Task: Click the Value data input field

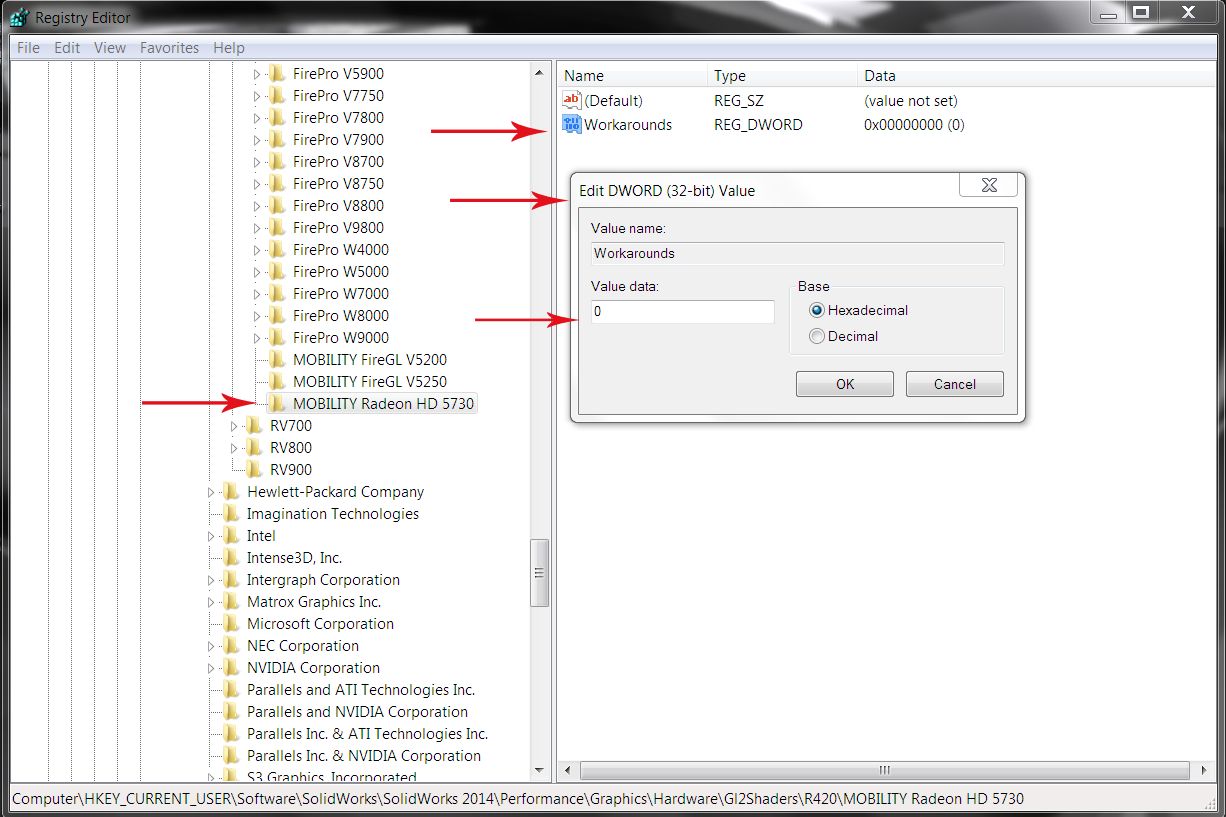Action: click(x=682, y=312)
